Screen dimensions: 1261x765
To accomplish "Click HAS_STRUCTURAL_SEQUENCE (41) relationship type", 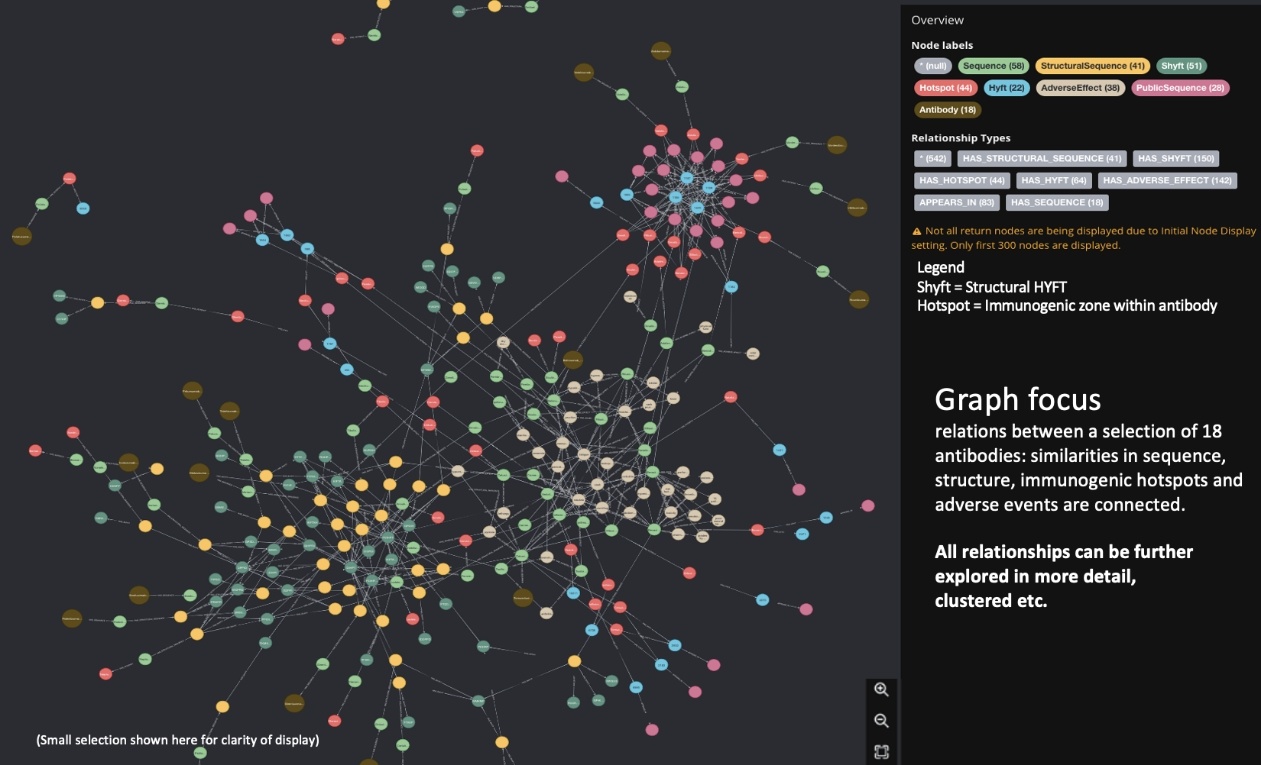I will click(x=1042, y=158).
